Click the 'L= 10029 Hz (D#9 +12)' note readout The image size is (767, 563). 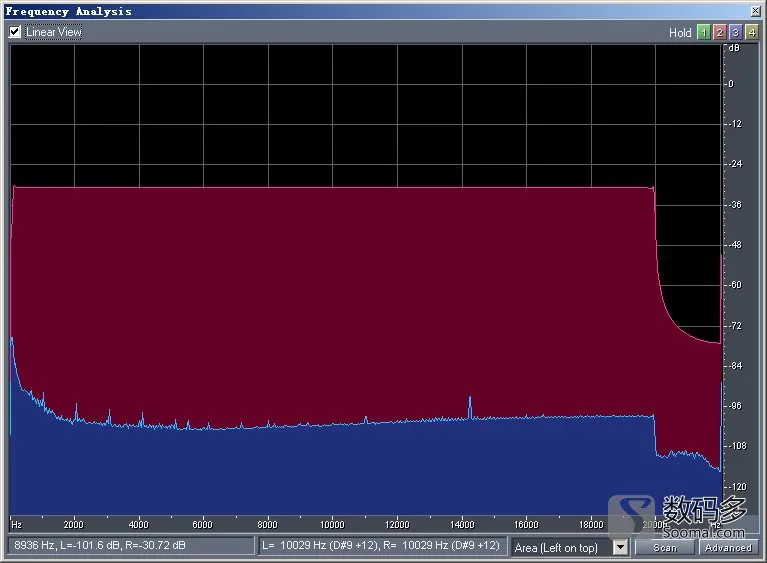[x=383, y=545]
